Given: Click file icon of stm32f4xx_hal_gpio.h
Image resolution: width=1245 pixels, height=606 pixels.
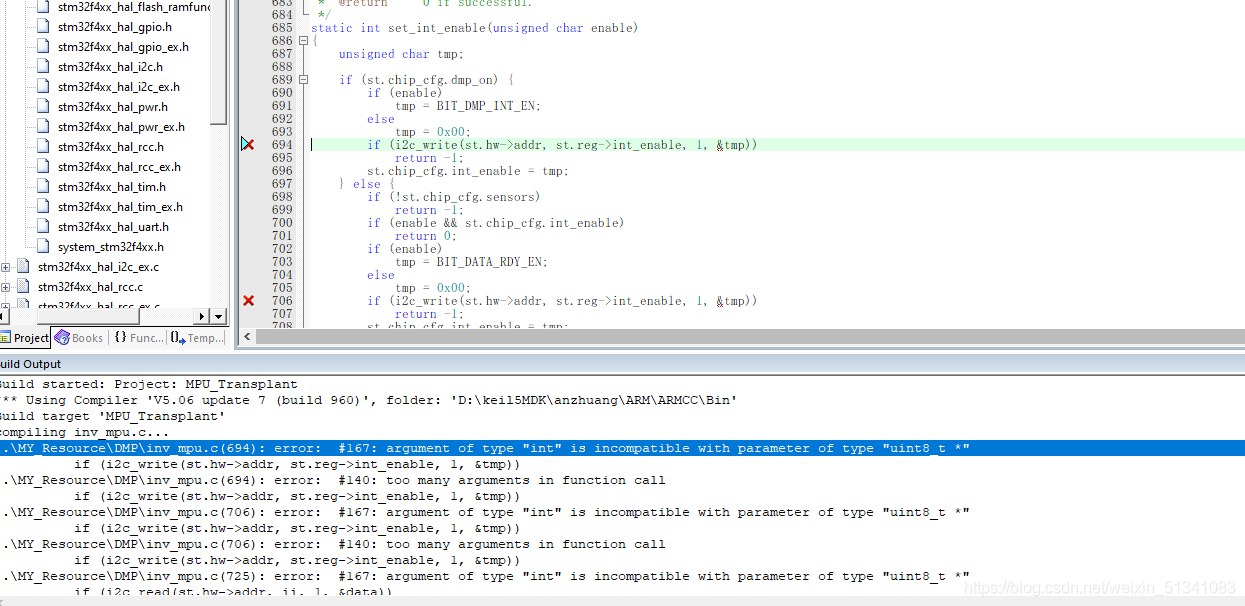Looking at the screenshot, I should pyautogui.click(x=43, y=27).
